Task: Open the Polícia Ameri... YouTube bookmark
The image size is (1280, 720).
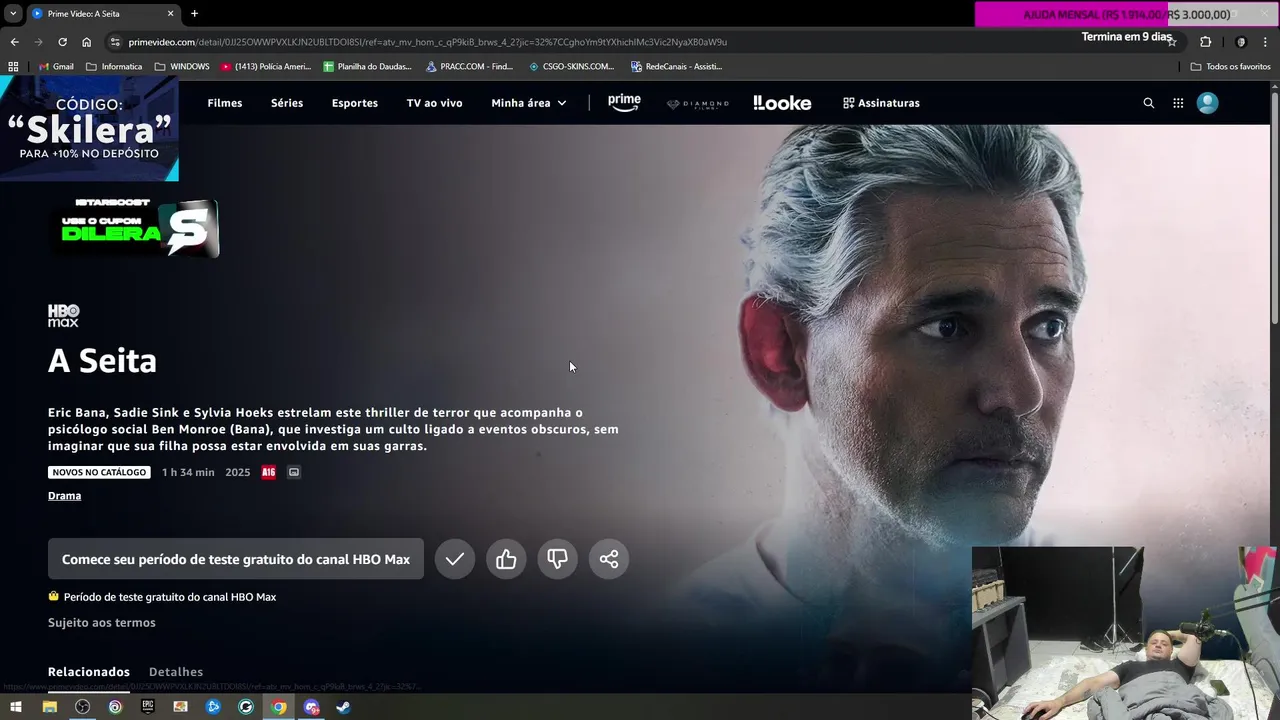Action: pyautogui.click(x=266, y=67)
